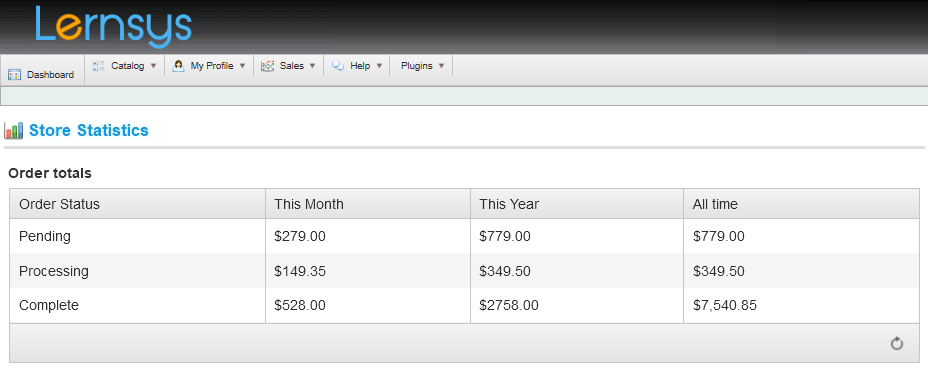Screen dimensions: 928x368
Task: Expand the My Profile dropdown arrow
Action: point(242,66)
